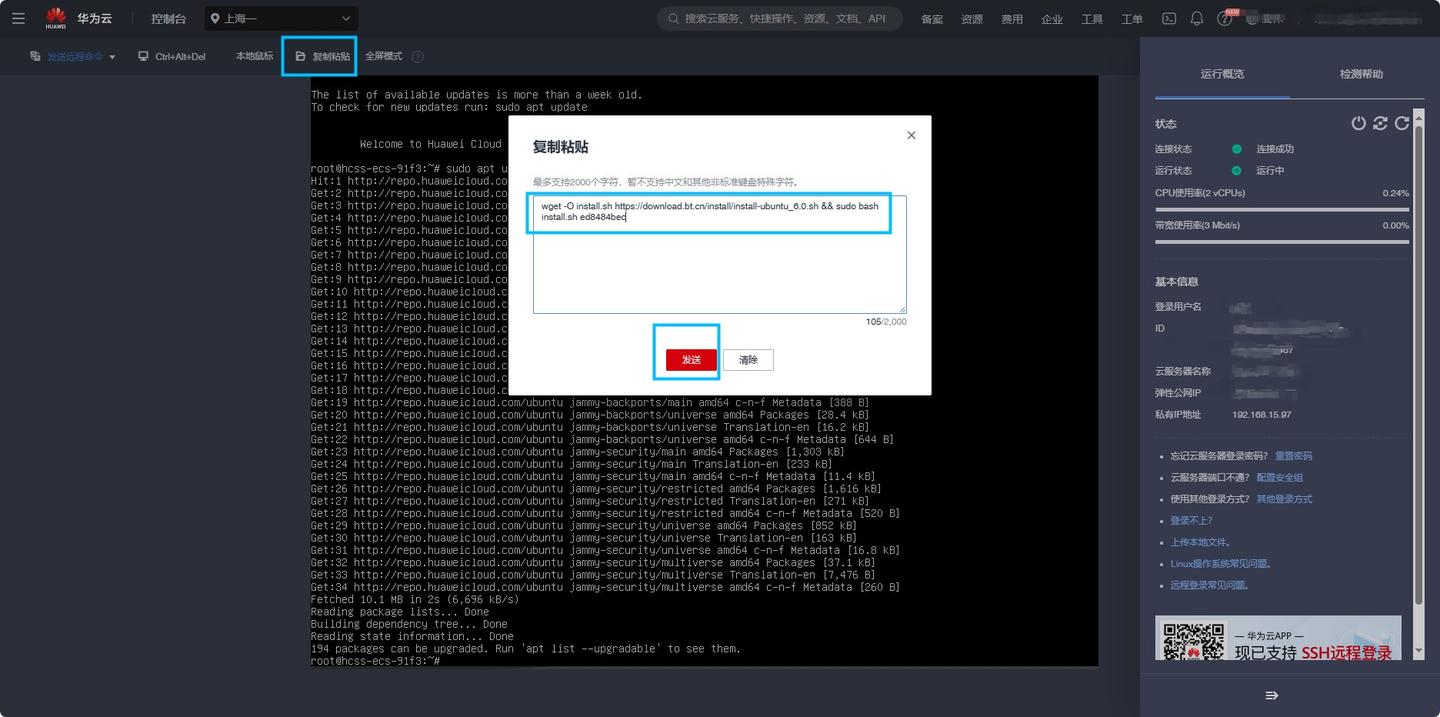Send Ctrl+Alt+Del to the server

(x=172, y=57)
